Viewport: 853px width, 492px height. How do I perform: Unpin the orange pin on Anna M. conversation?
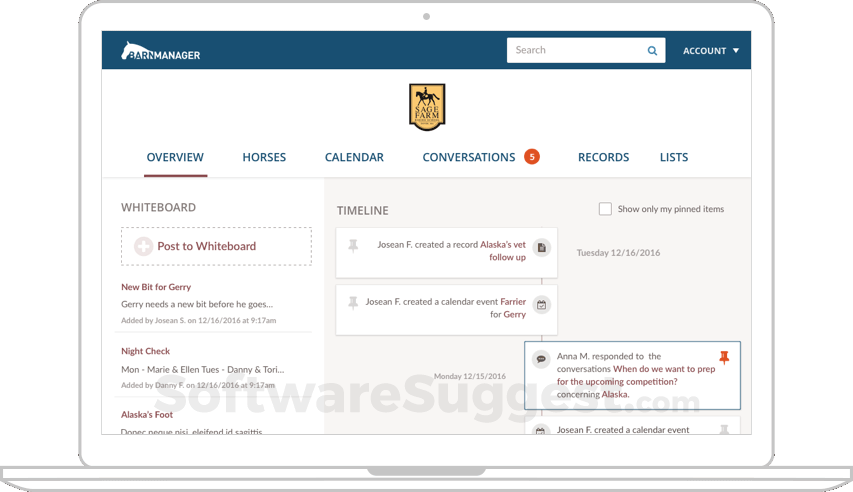(724, 357)
